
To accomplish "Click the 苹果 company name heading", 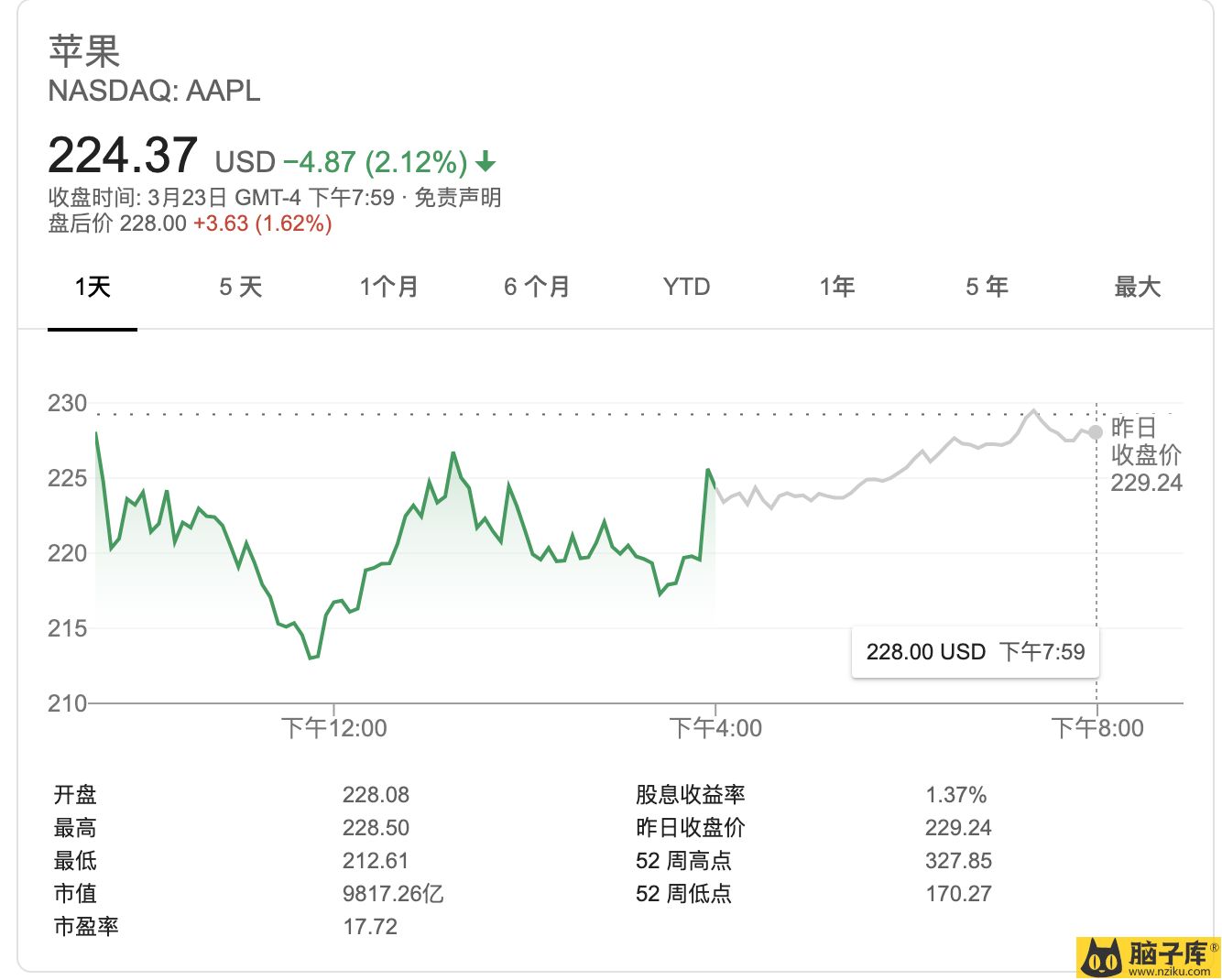I will coord(84,51).
